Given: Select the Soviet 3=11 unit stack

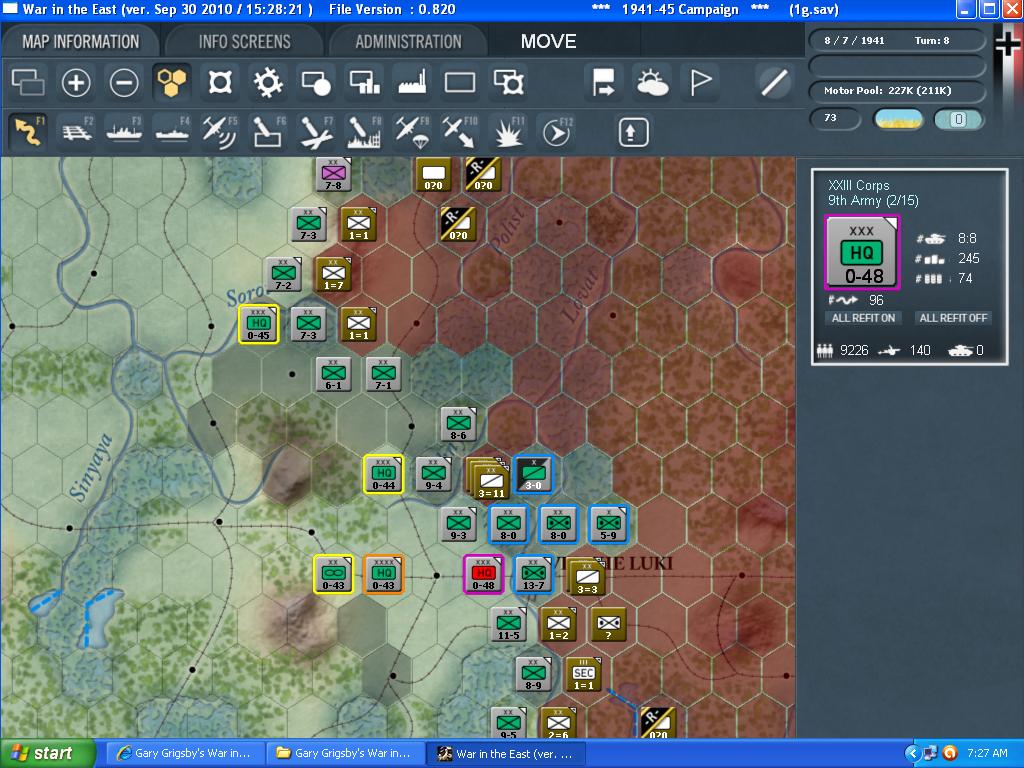Looking at the screenshot, I should (x=488, y=477).
